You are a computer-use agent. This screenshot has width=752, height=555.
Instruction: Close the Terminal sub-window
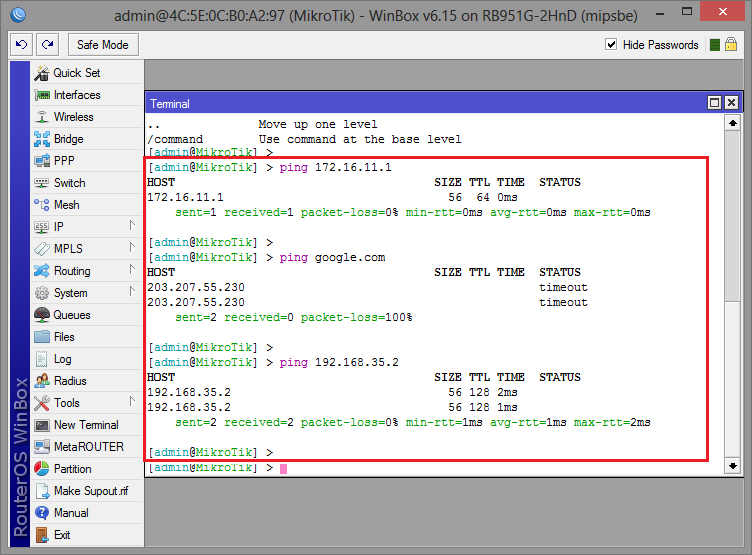[731, 103]
